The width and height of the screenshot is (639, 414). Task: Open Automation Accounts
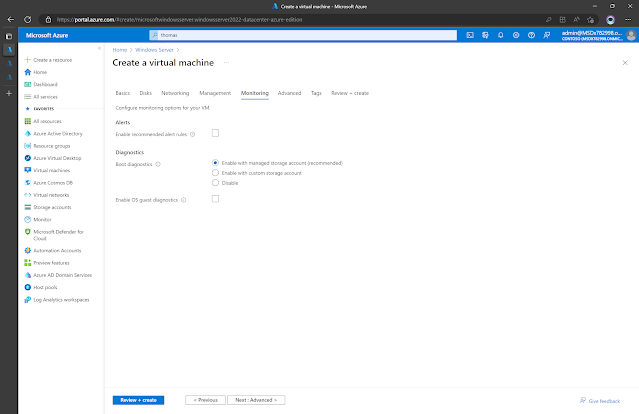(x=53, y=251)
